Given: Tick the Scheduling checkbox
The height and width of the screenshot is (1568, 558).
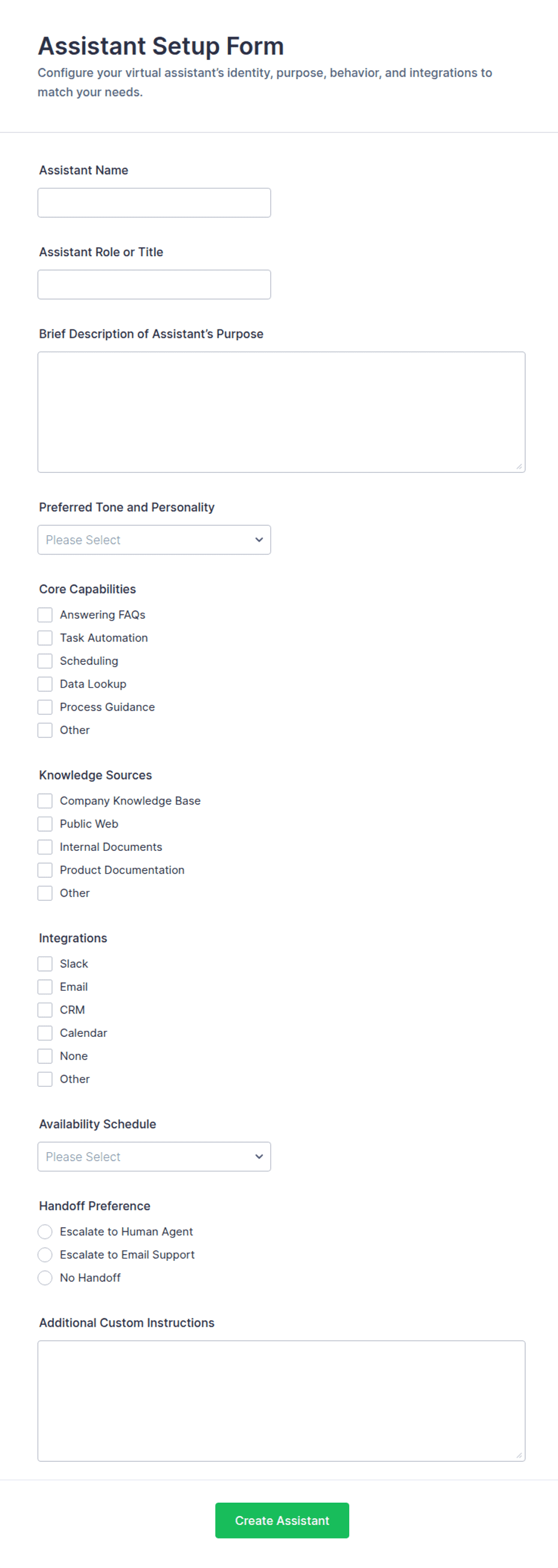Looking at the screenshot, I should coord(45,661).
